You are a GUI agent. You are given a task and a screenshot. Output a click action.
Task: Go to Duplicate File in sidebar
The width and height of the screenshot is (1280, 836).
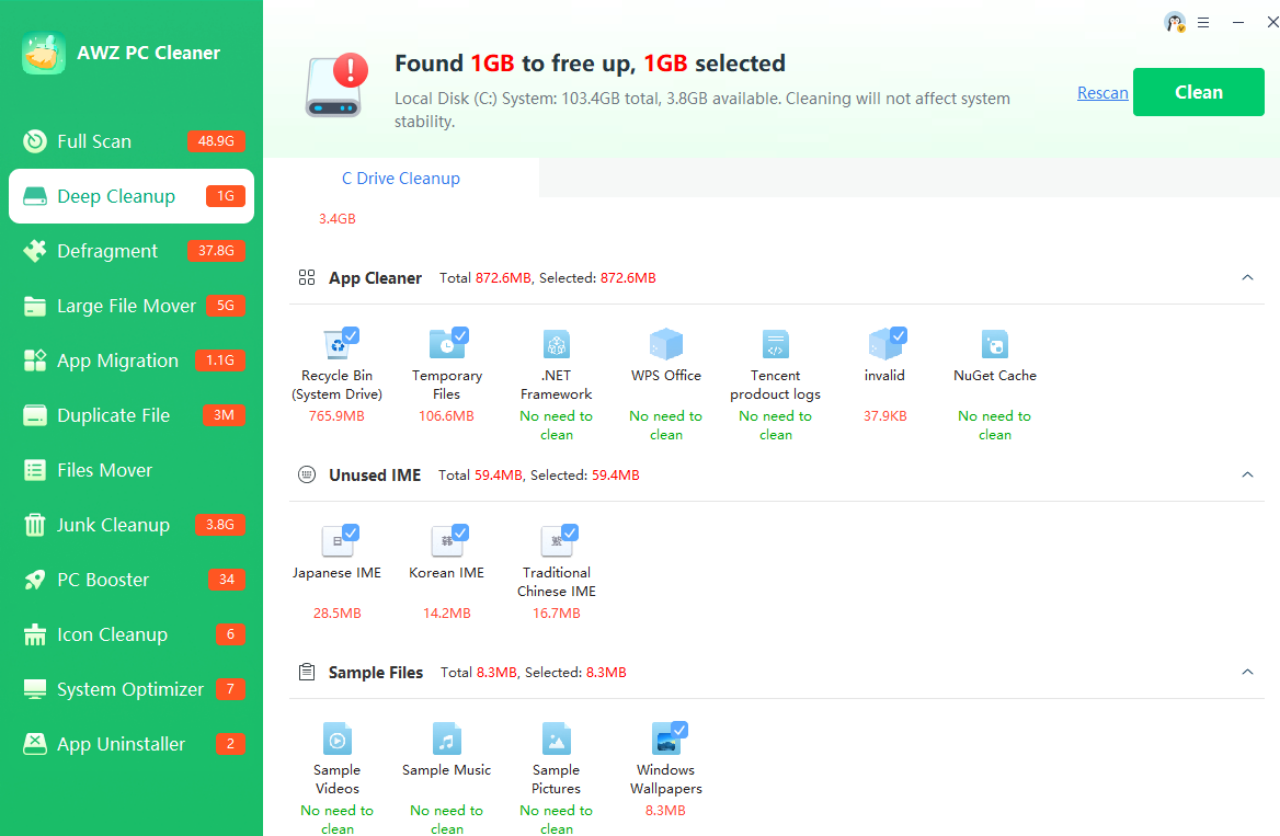pos(131,416)
